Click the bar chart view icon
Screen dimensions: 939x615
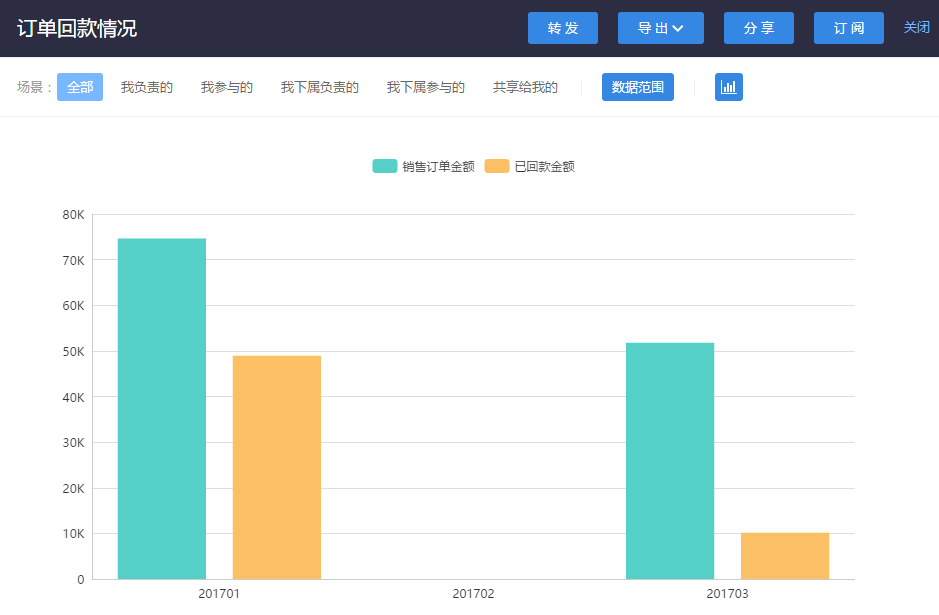point(728,87)
